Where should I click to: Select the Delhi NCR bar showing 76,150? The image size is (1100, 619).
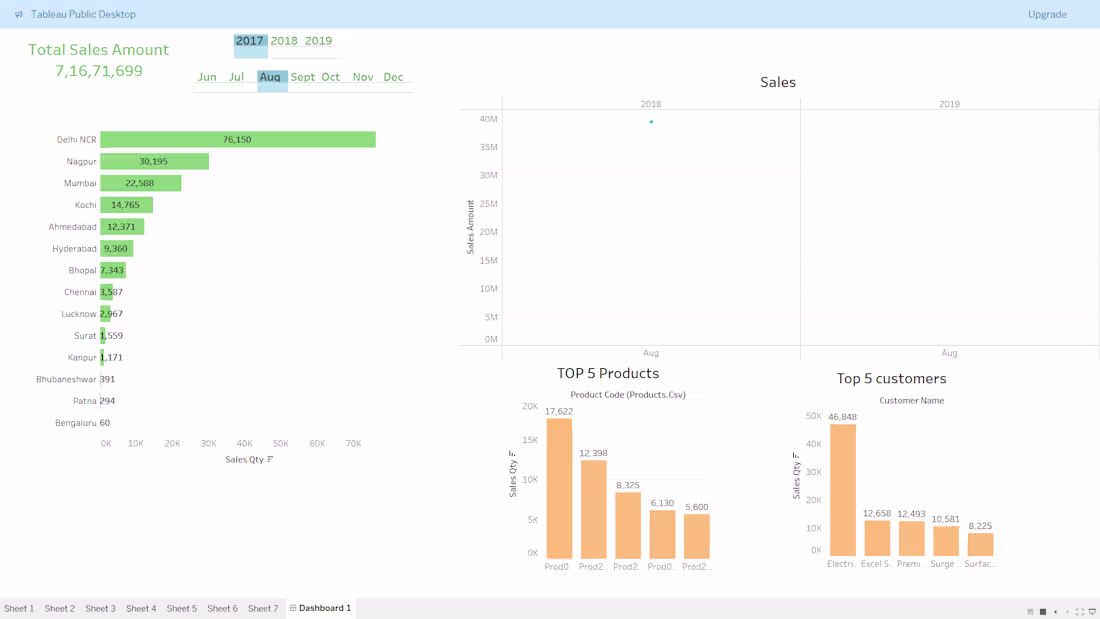238,140
